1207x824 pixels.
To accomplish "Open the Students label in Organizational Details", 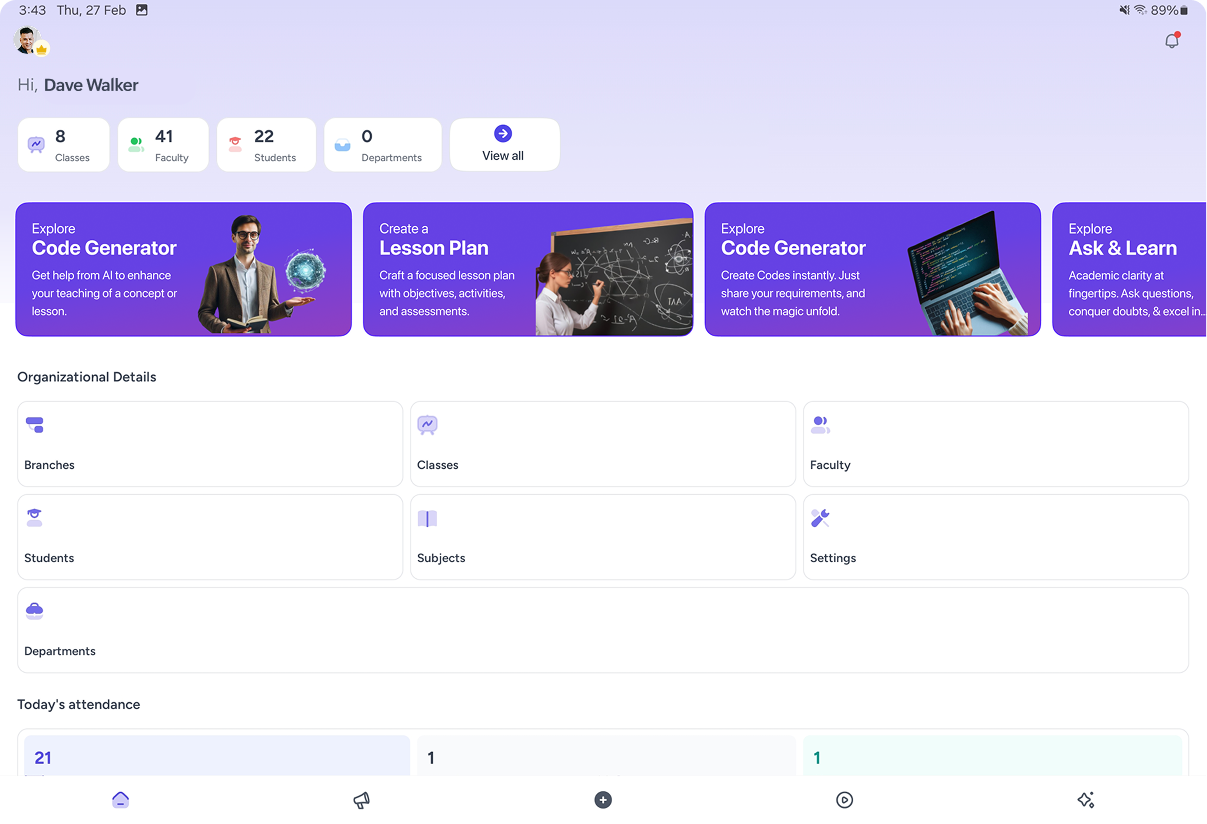I will 49,558.
